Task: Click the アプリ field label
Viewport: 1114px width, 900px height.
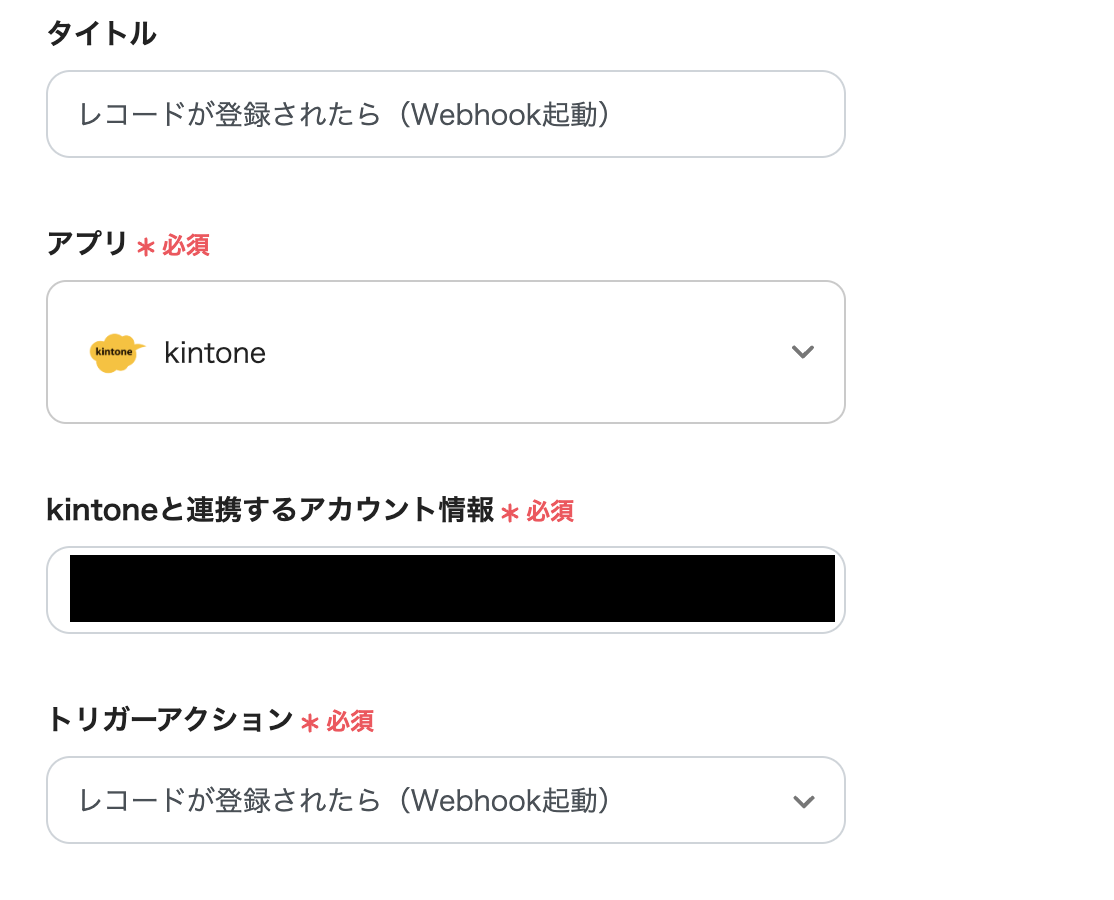Action: 87,243
